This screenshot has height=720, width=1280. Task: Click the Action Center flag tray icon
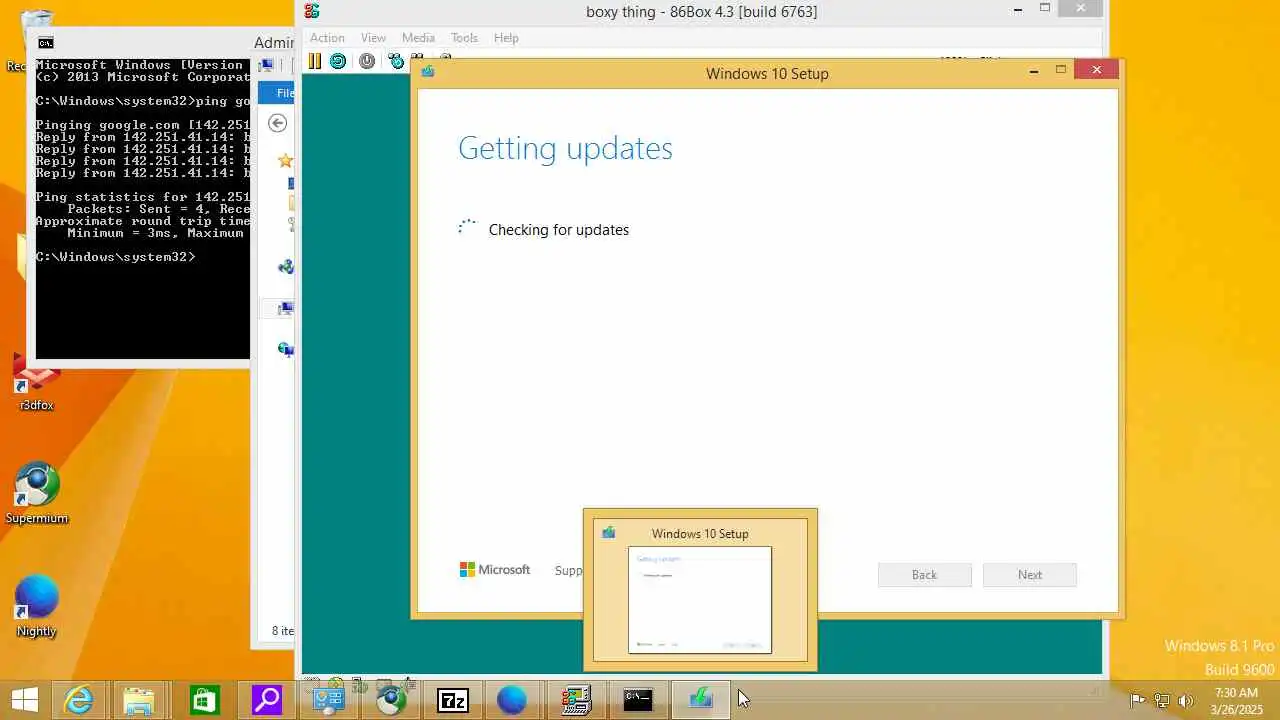1137,700
